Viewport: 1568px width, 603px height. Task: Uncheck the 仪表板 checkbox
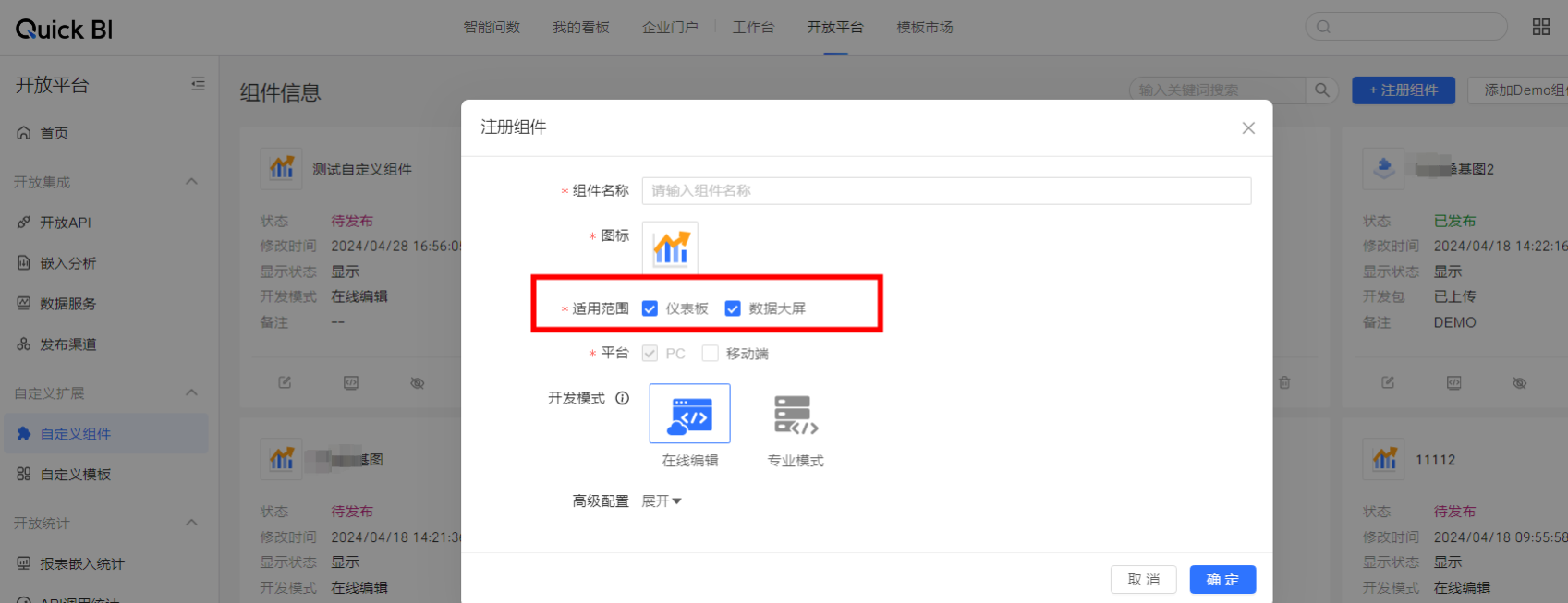coord(650,308)
